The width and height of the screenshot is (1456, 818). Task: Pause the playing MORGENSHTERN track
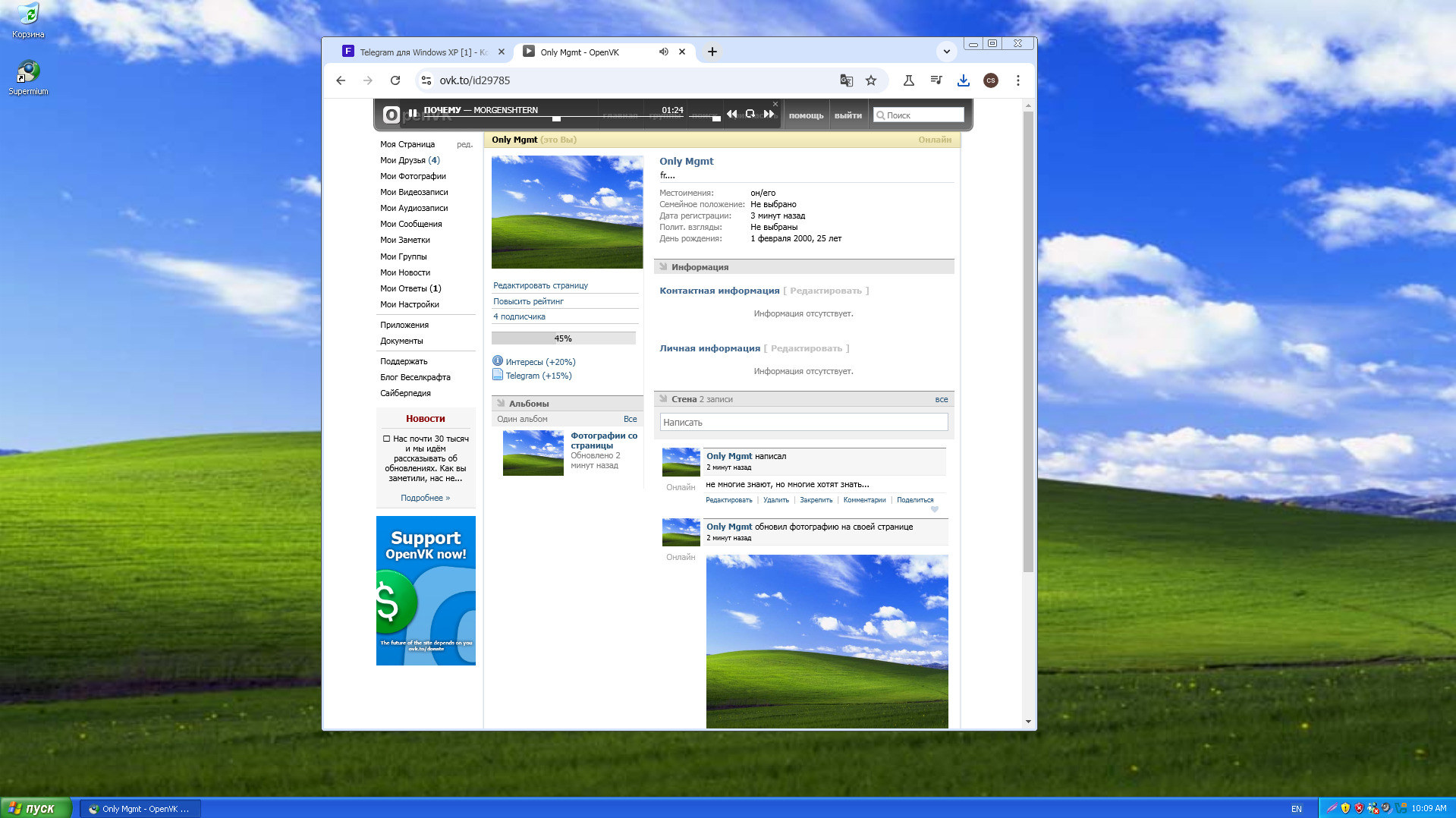[413, 113]
